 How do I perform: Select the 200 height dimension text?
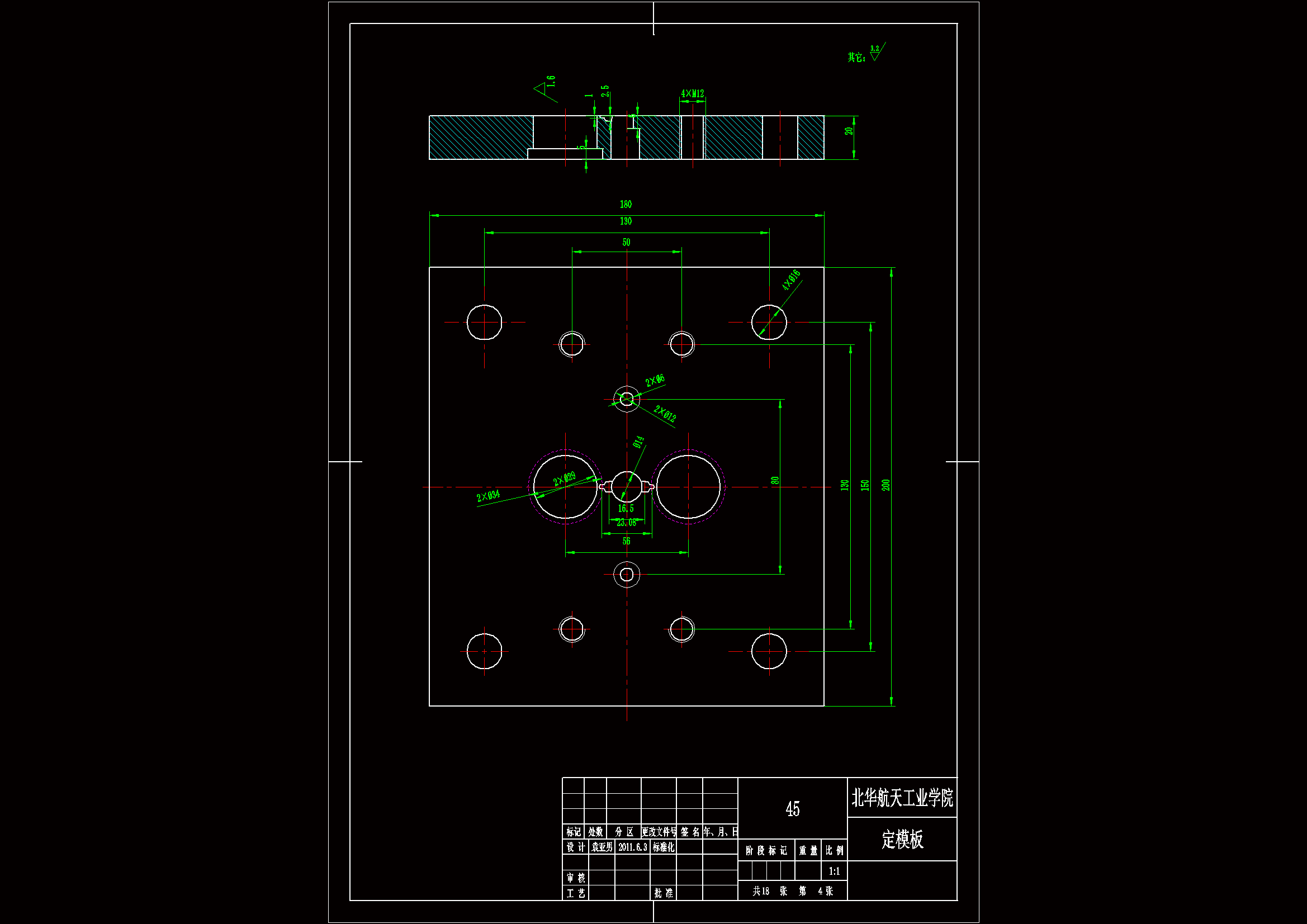[x=885, y=485]
